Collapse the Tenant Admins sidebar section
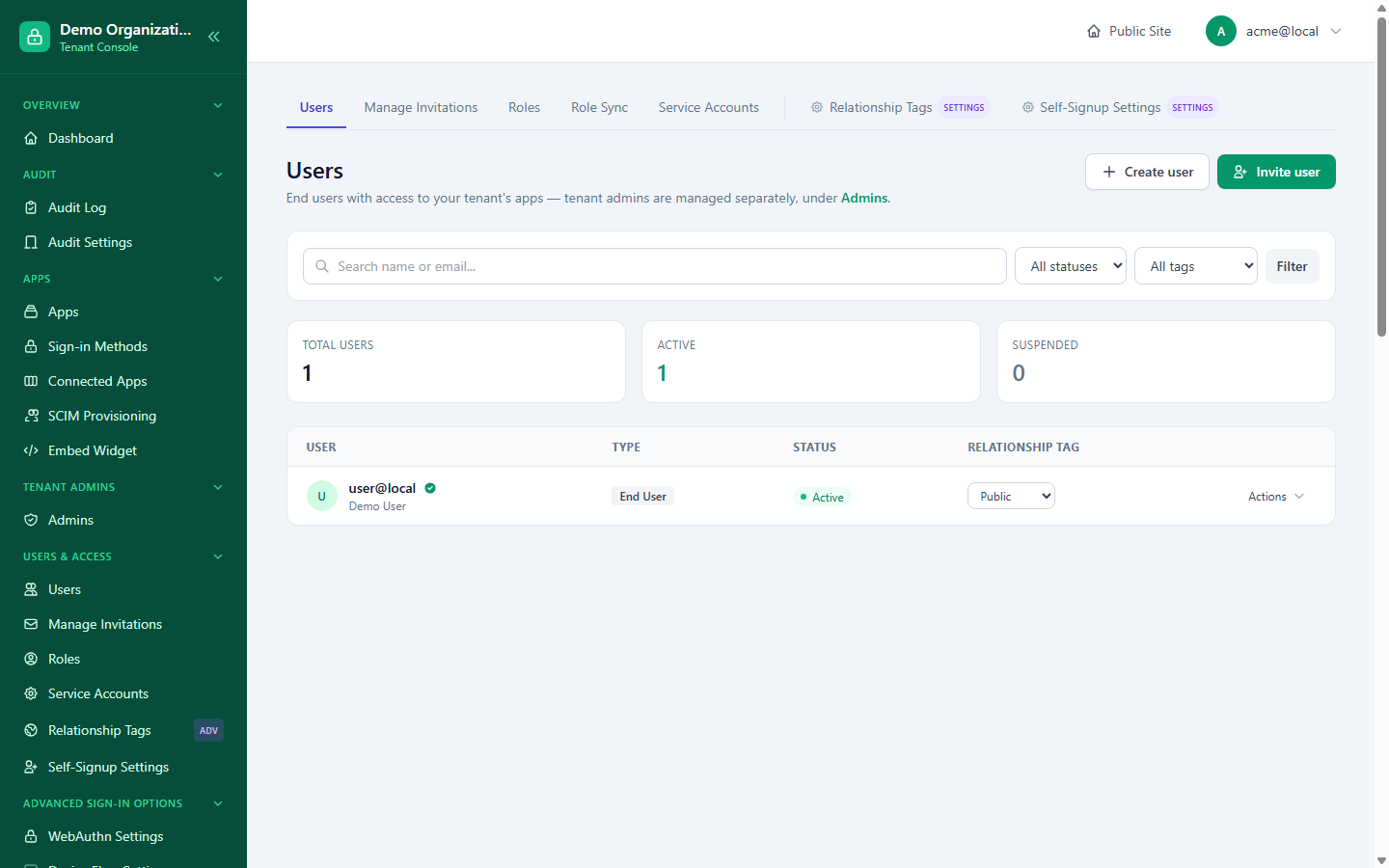This screenshot has width=1389, height=868. click(218, 487)
